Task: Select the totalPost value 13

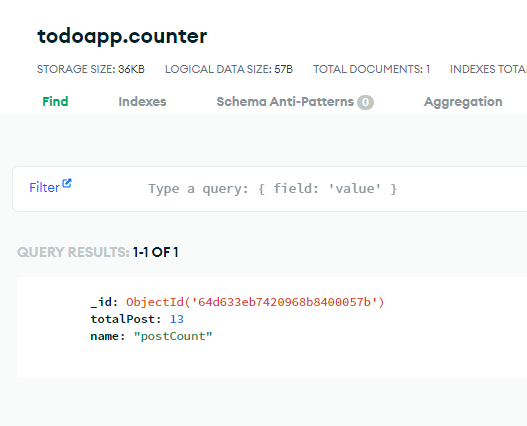Action: click(x=177, y=319)
